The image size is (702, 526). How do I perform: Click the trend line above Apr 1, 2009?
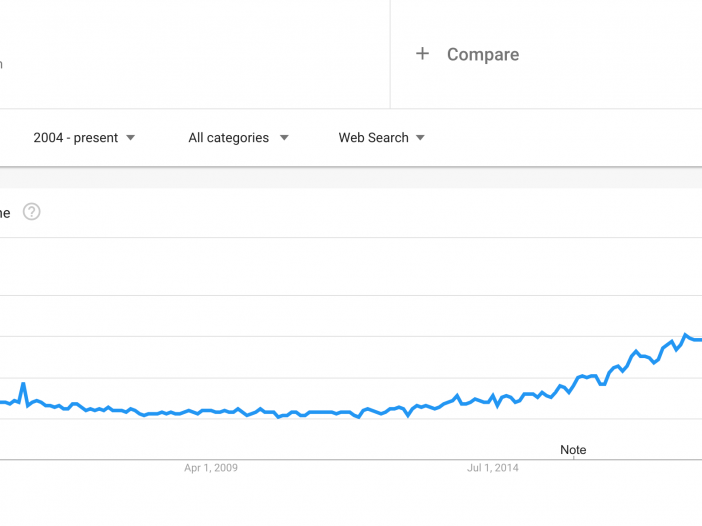(x=211, y=411)
